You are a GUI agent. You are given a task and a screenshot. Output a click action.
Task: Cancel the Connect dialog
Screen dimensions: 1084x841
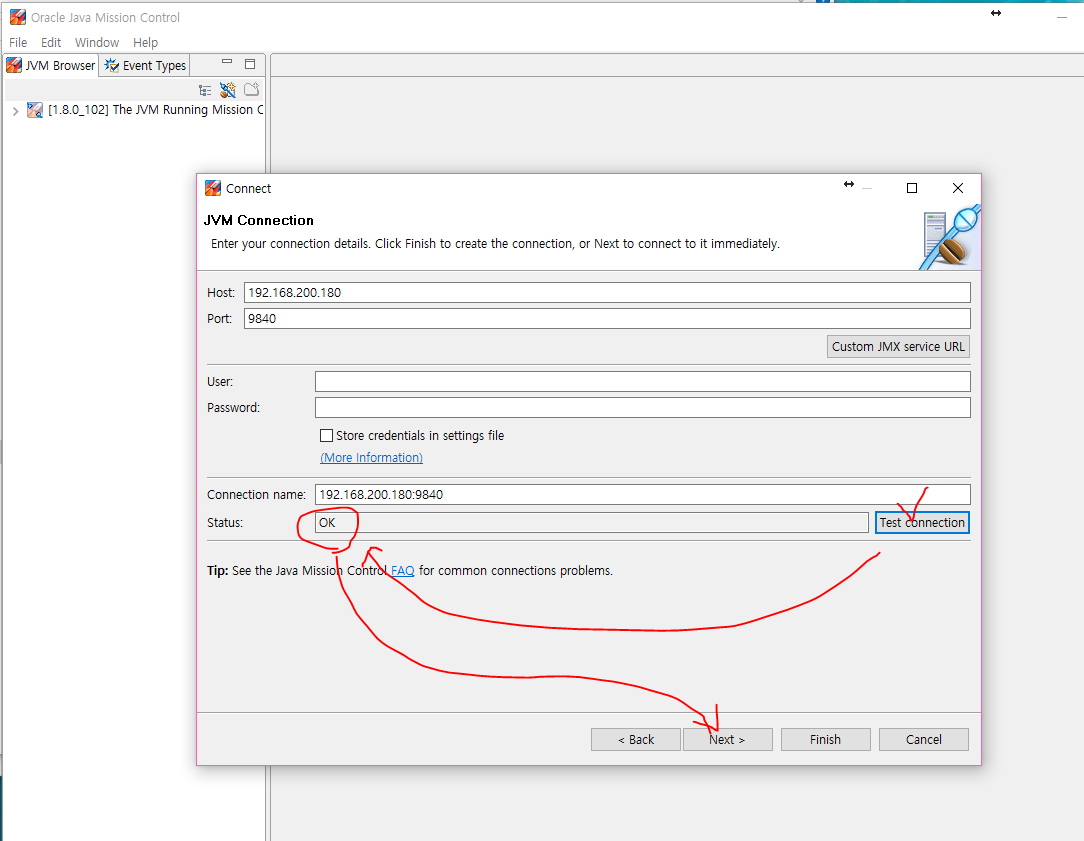click(924, 739)
